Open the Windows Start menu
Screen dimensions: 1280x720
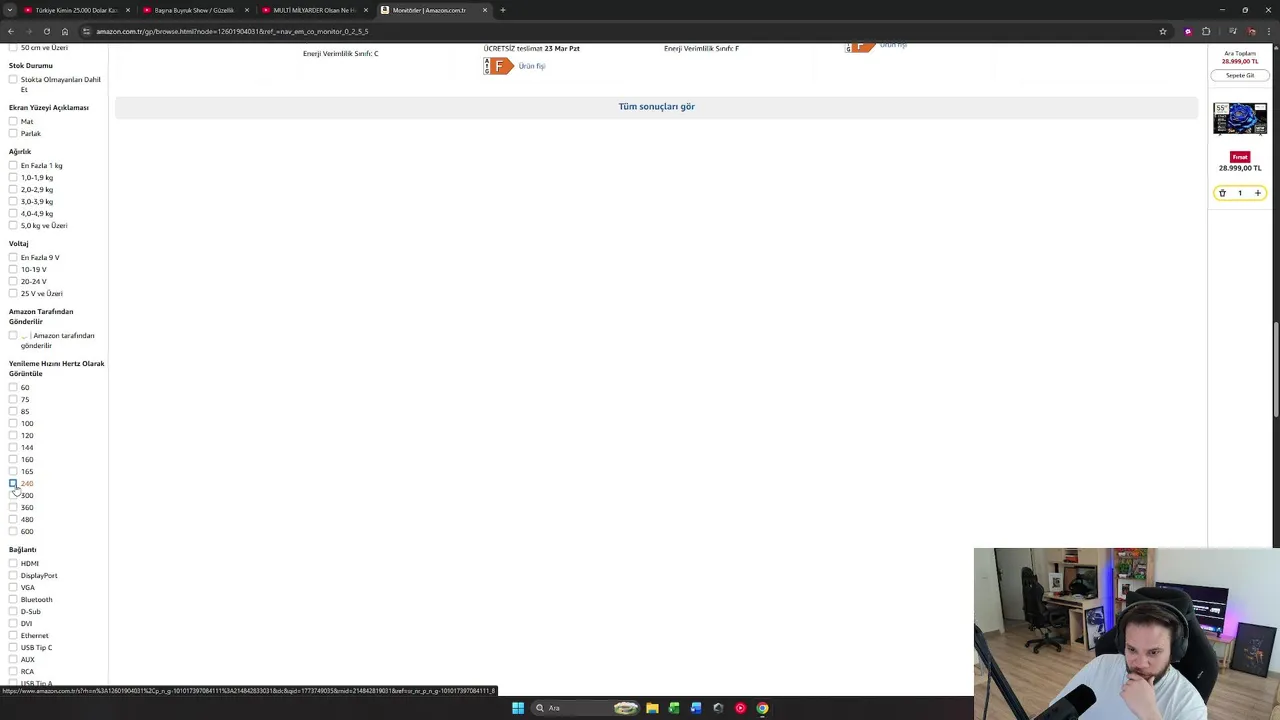[518, 708]
